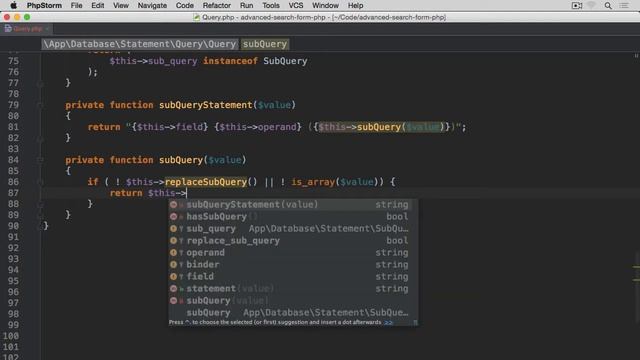This screenshot has height=360, width=640.
Task: Click field icon beside field suggestion
Action: (173, 277)
